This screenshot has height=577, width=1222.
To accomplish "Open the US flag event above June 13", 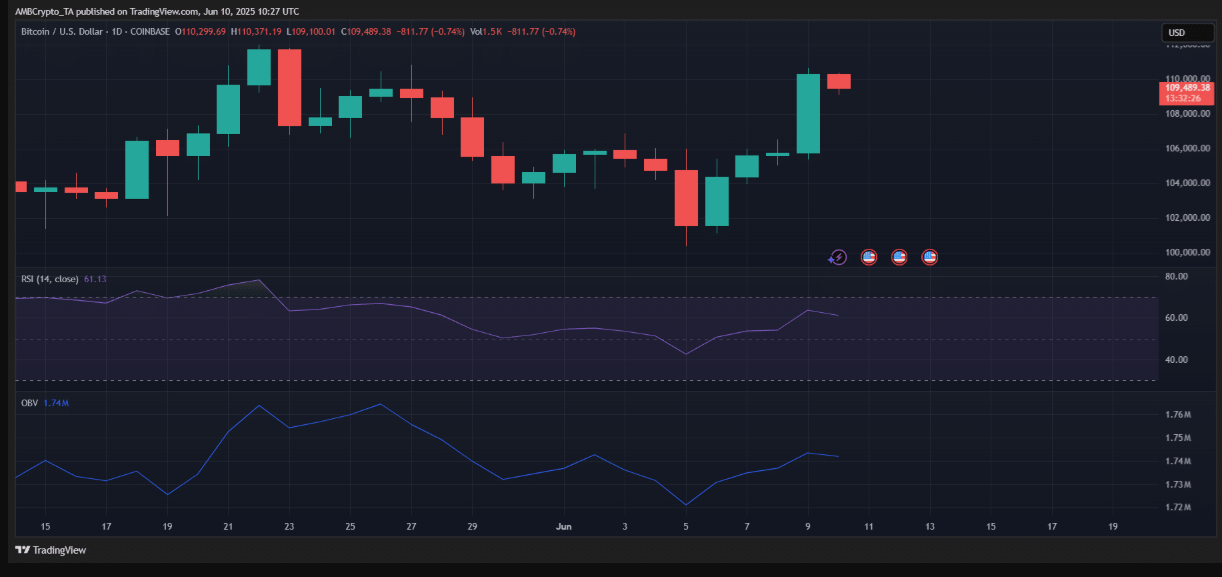I will 929,257.
